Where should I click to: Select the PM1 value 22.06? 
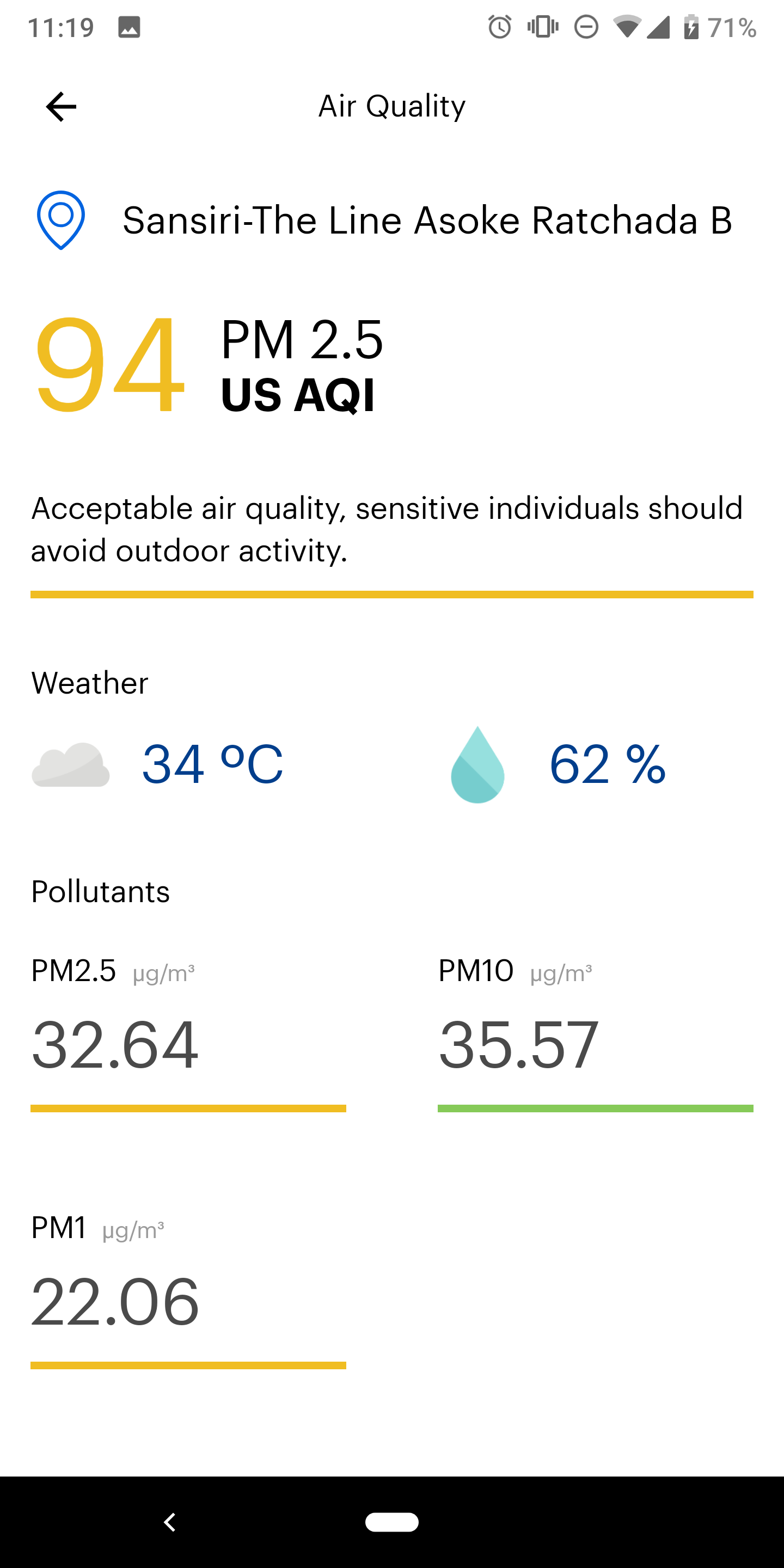click(x=114, y=1301)
